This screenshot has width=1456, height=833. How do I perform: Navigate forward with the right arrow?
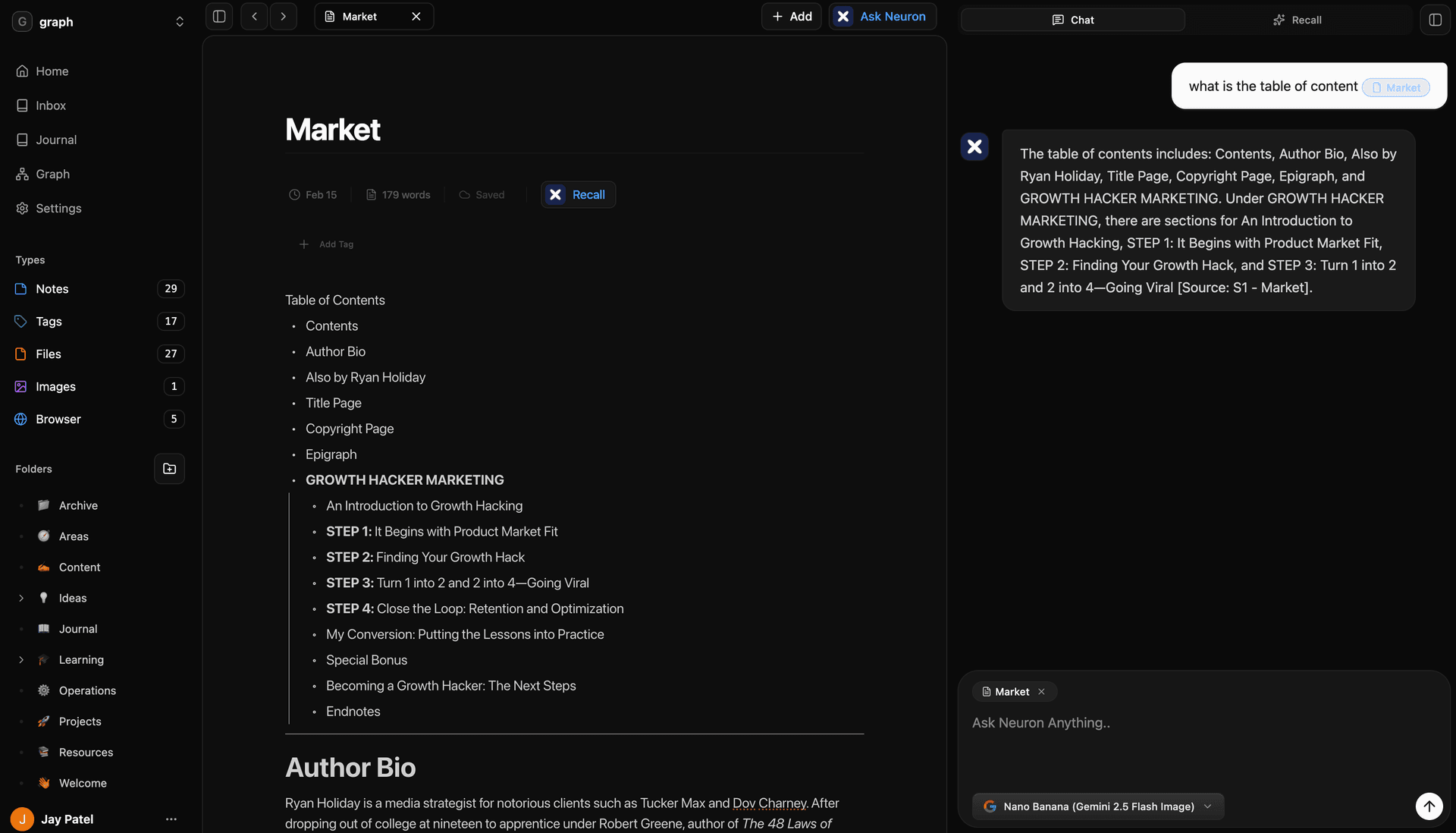click(283, 16)
